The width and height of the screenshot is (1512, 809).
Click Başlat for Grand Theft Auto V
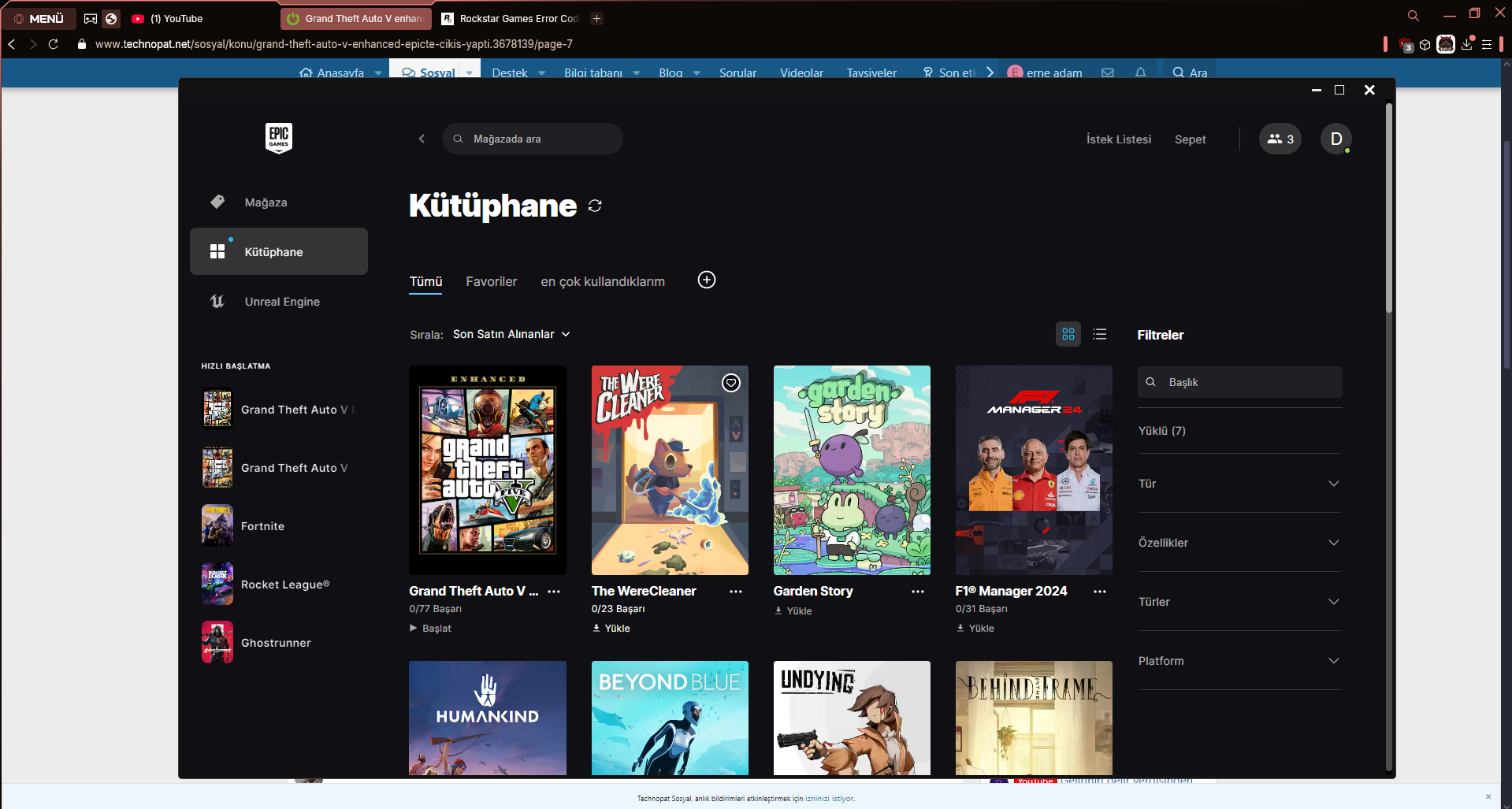click(430, 629)
